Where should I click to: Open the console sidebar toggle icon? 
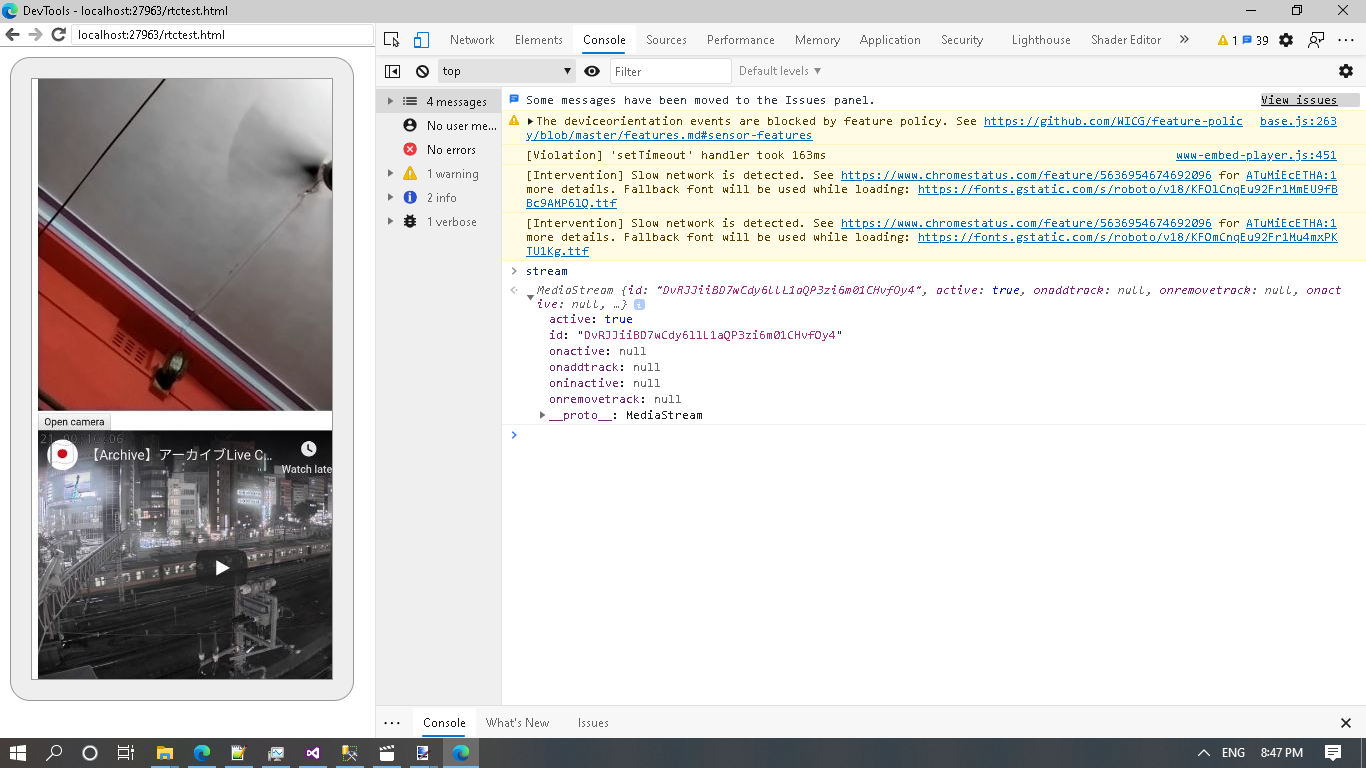(391, 70)
